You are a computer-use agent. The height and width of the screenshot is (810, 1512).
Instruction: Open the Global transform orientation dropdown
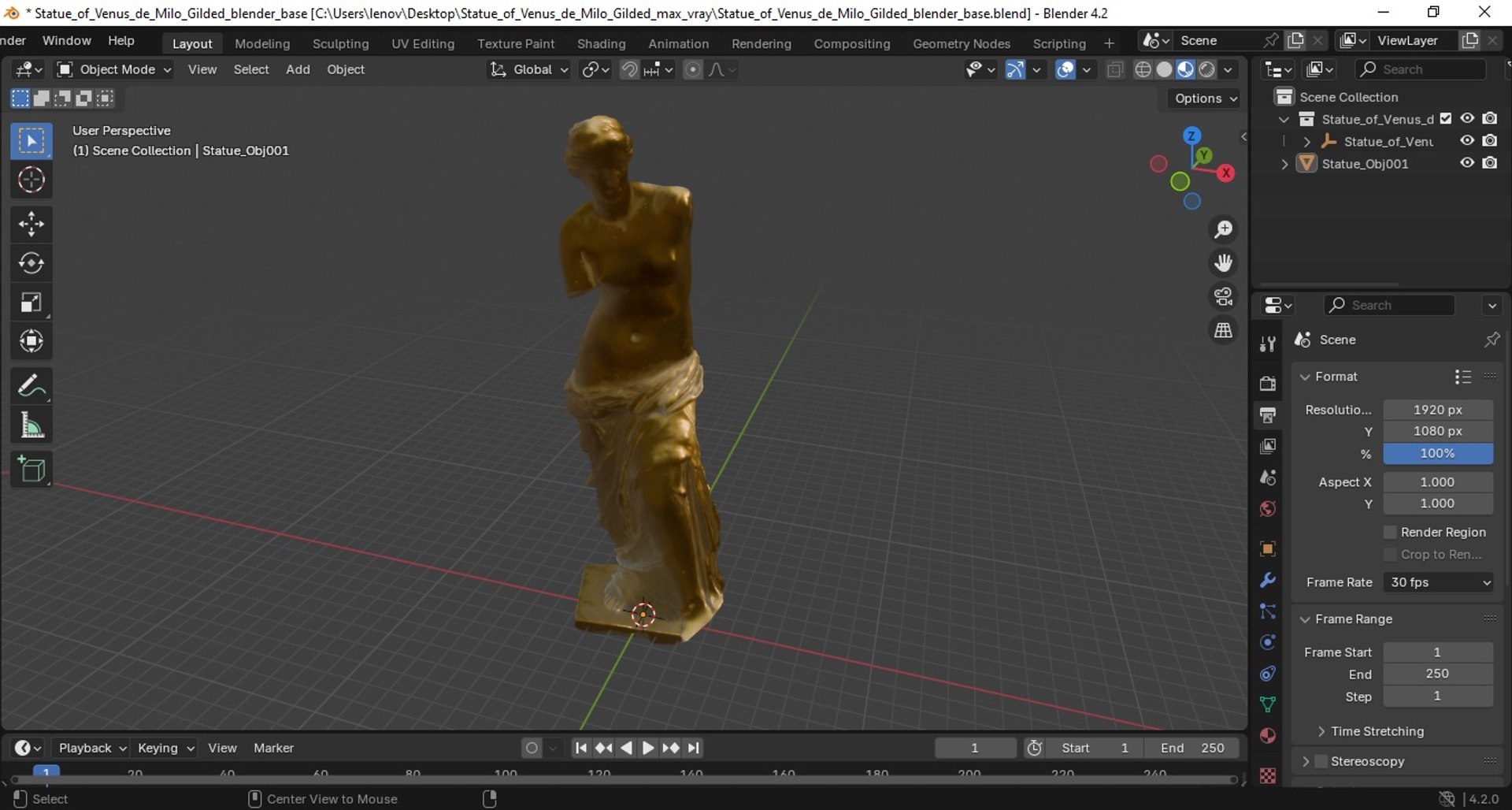[x=528, y=69]
